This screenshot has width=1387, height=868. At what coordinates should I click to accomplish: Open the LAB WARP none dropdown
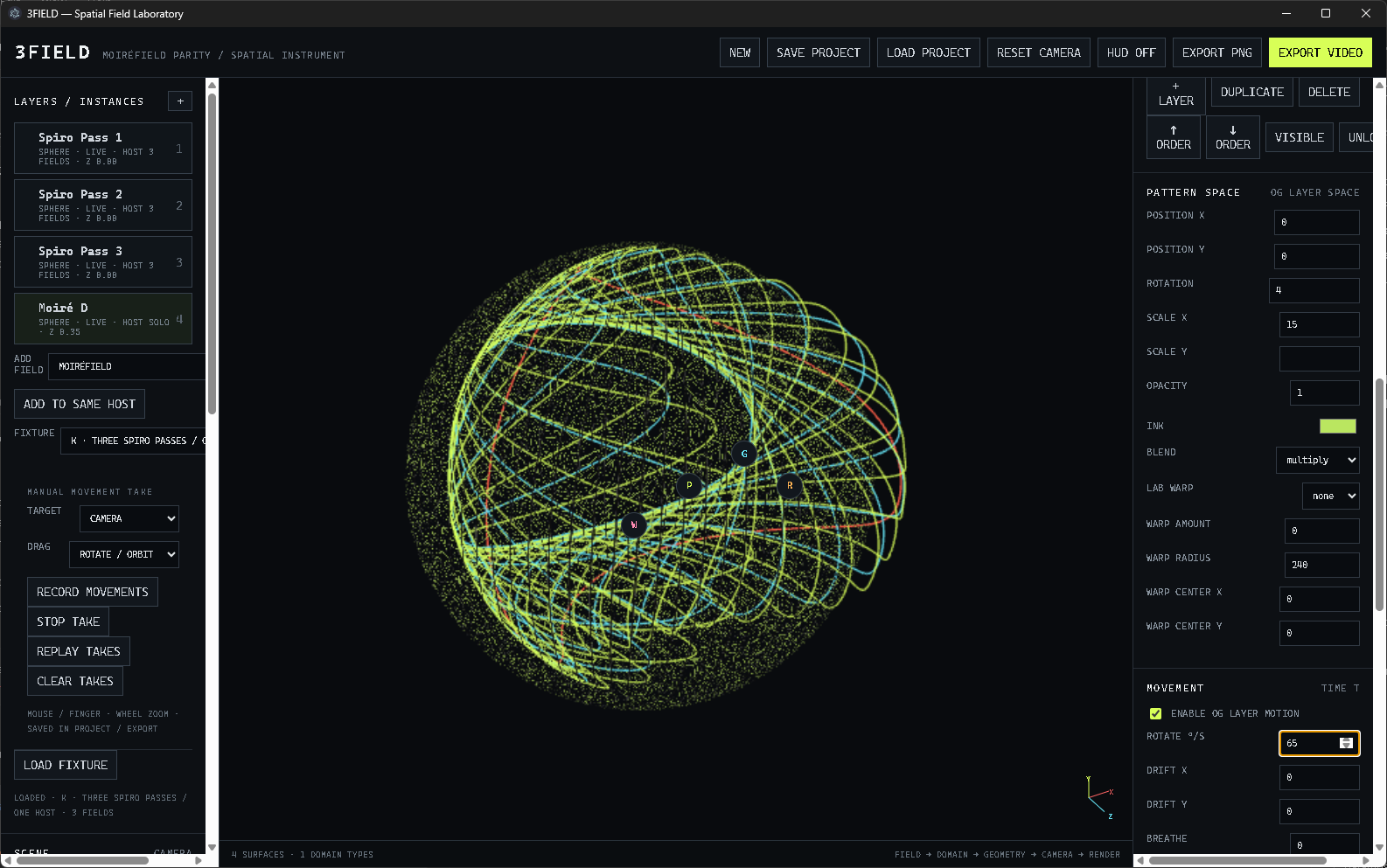[1331, 496]
